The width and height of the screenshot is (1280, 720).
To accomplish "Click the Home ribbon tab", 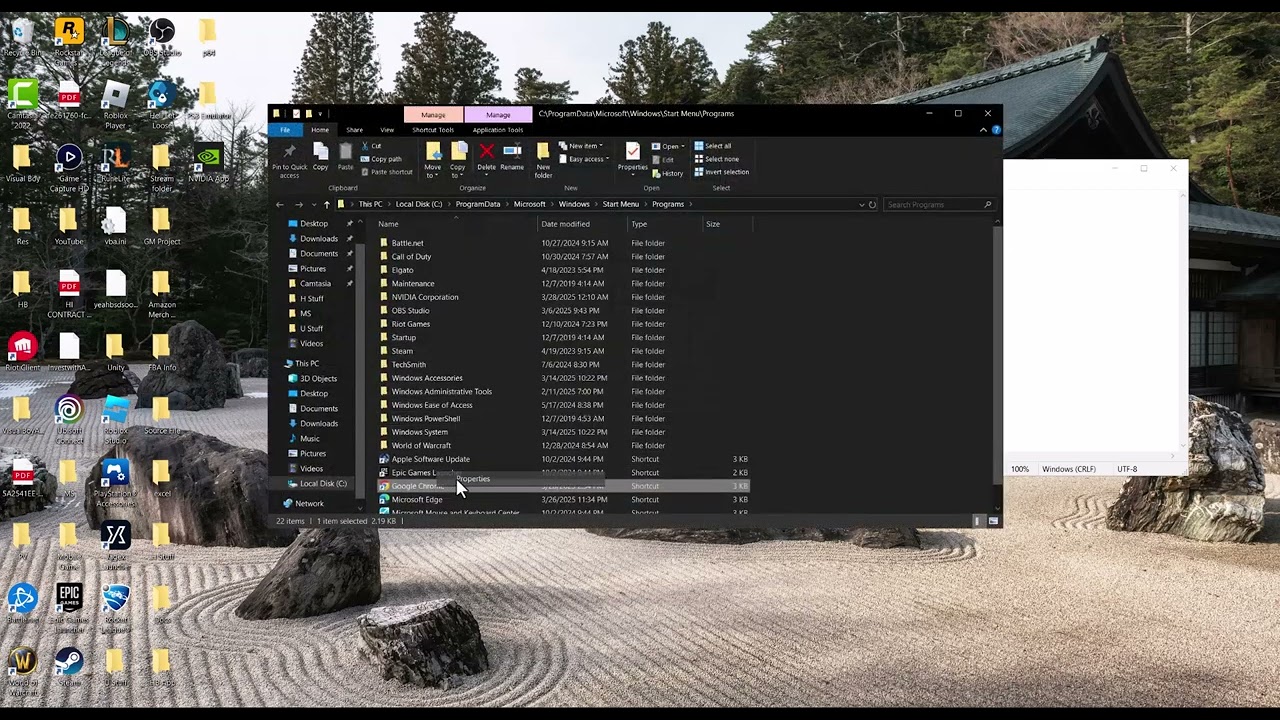I will 319,130.
